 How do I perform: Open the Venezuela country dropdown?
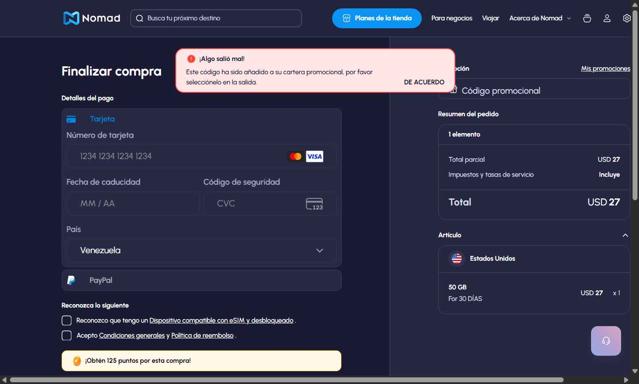[201, 250]
